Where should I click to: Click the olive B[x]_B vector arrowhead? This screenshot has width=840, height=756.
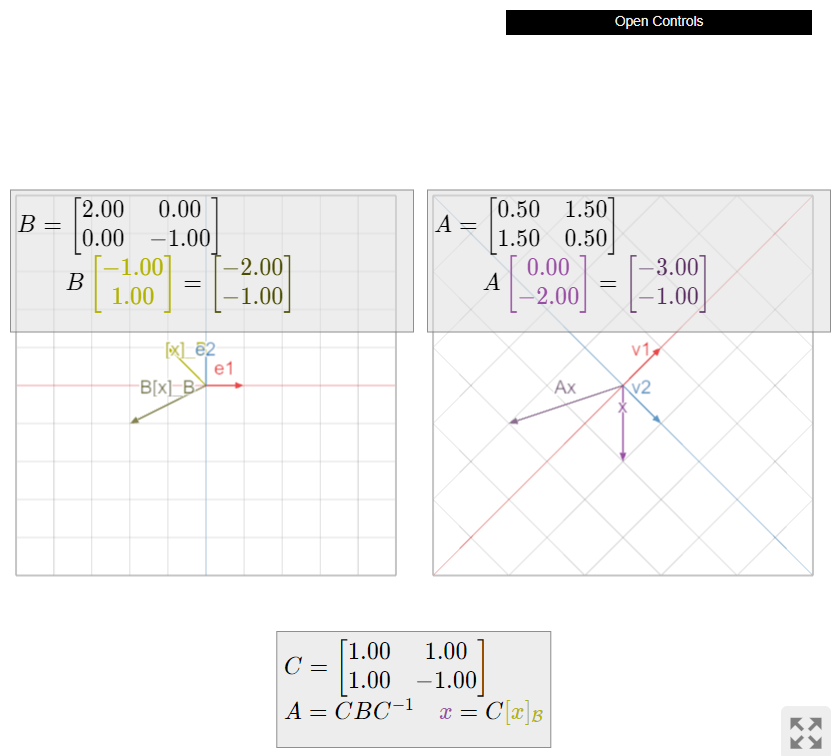[133, 421]
